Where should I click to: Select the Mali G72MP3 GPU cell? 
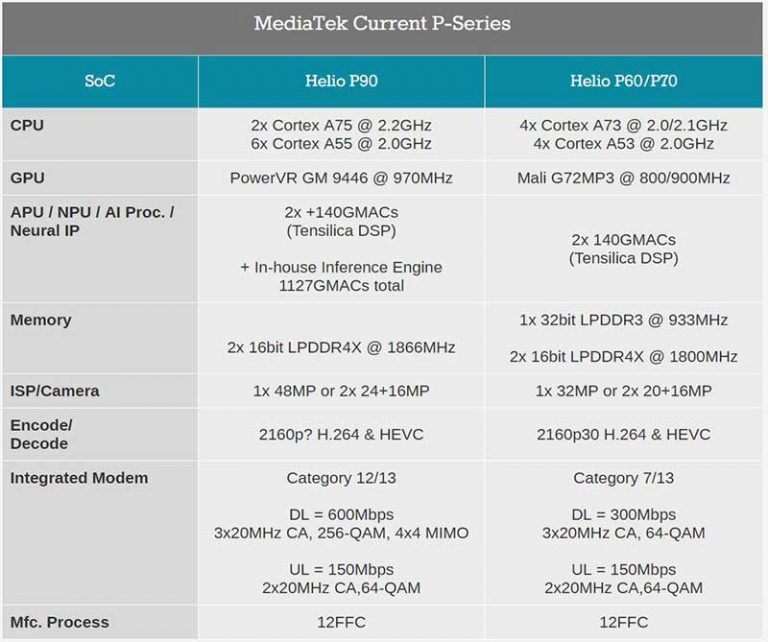623,178
